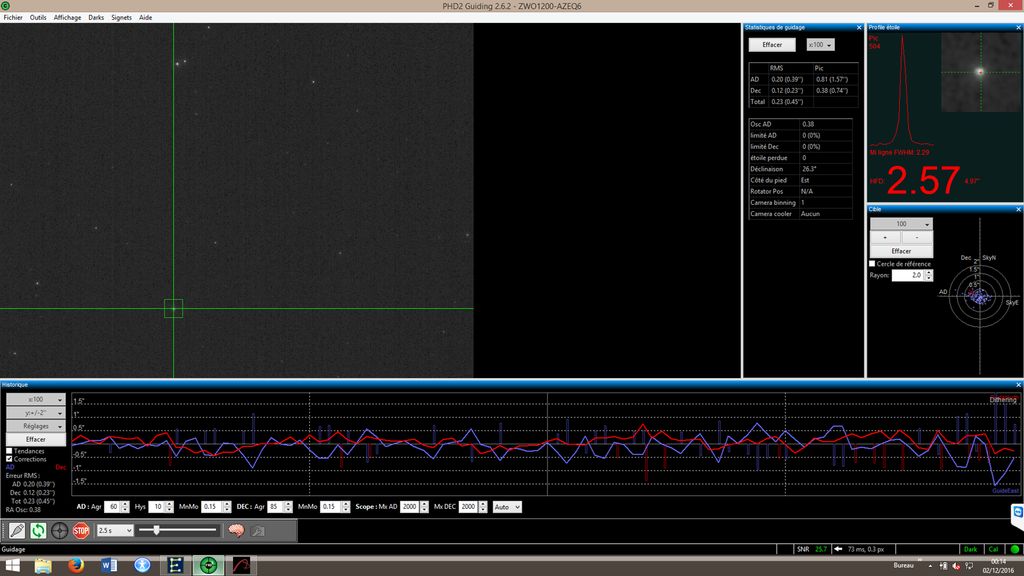Click the greyed camera settings wrench icon
1024x576 pixels.
coord(258,530)
